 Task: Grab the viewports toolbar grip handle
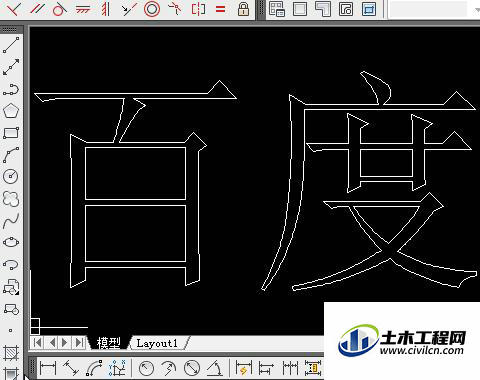tap(262, 9)
